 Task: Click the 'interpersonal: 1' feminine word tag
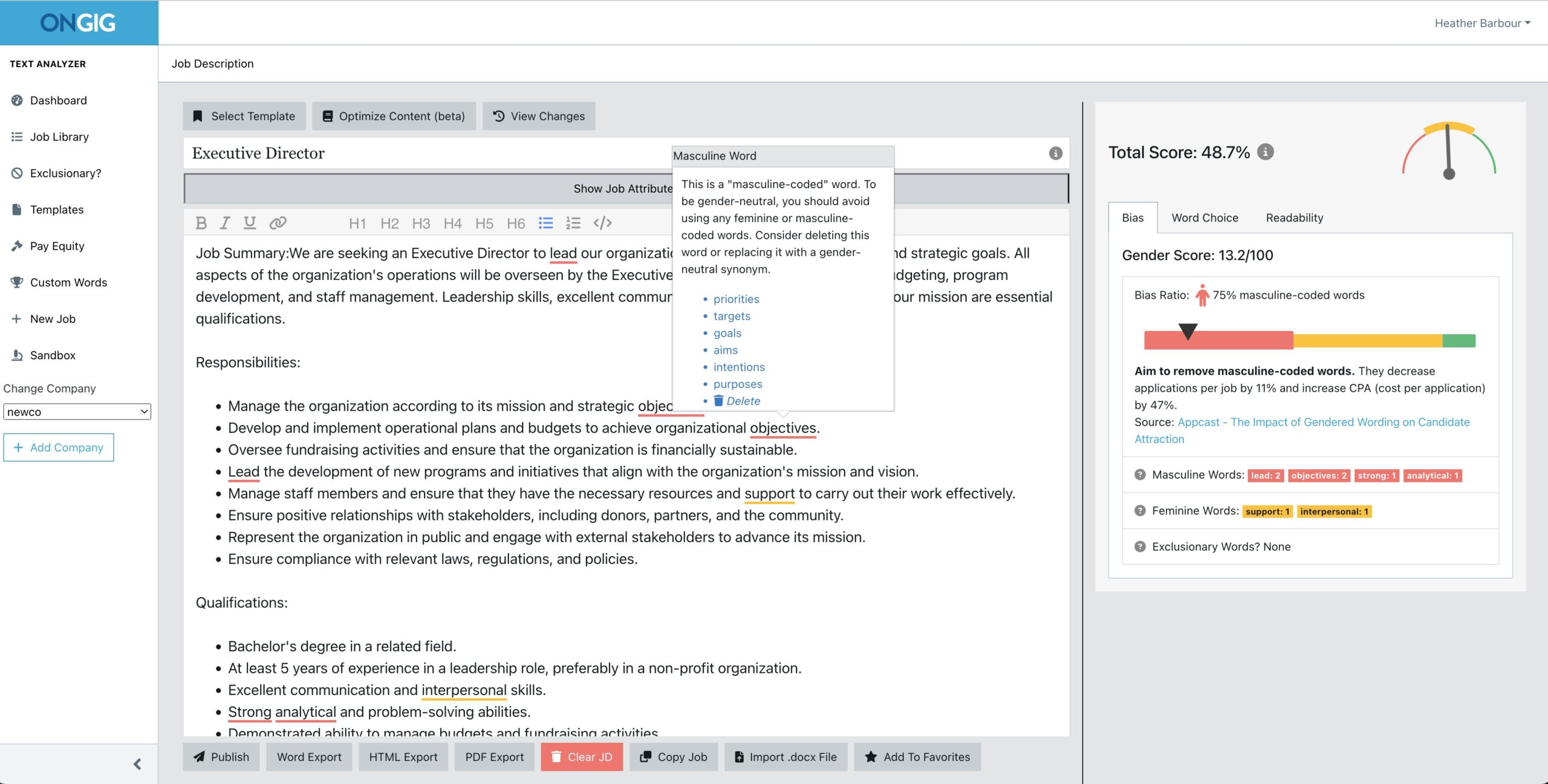tap(1334, 511)
